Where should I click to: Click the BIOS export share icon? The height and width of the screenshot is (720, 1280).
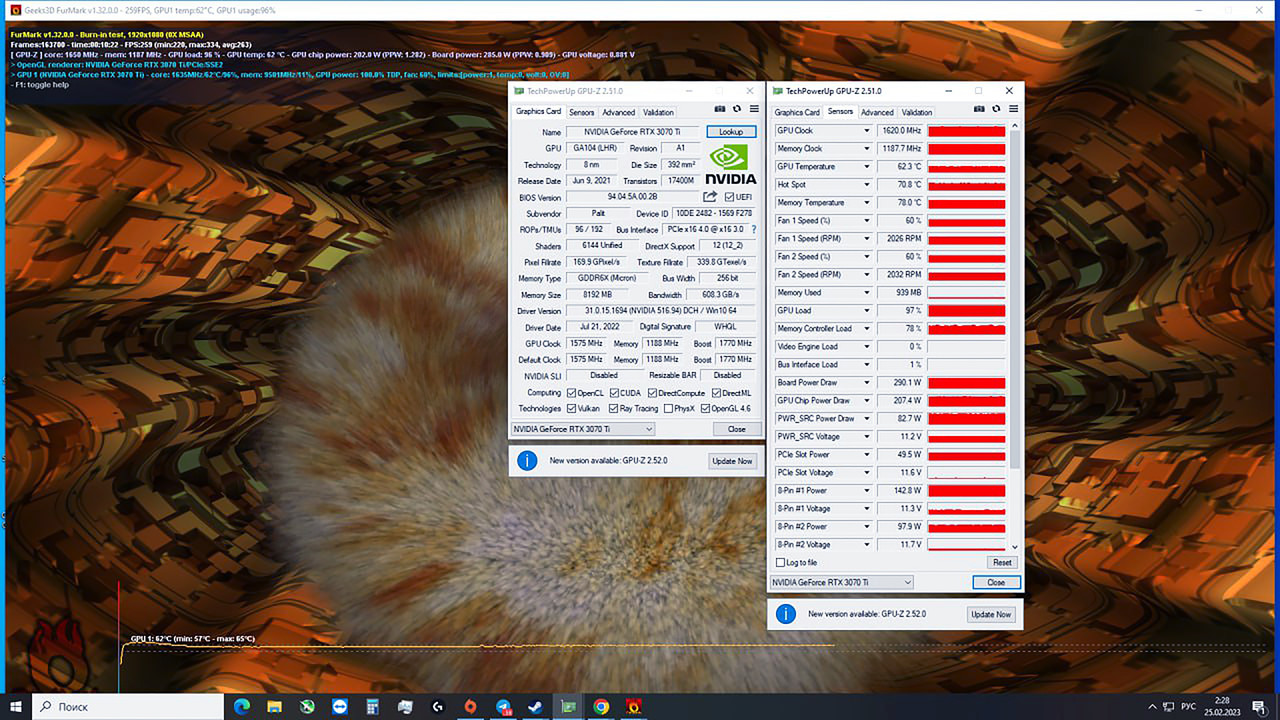pos(711,197)
